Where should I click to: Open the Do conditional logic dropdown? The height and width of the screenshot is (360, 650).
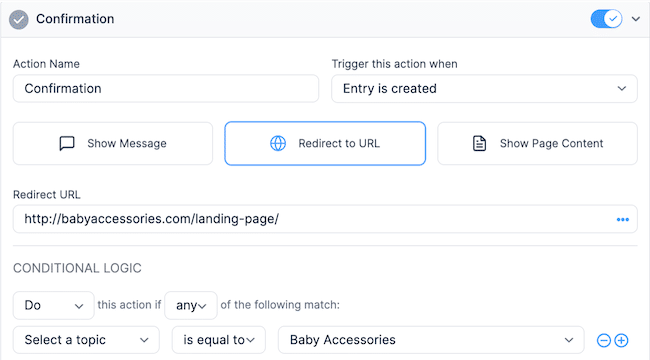(x=53, y=305)
